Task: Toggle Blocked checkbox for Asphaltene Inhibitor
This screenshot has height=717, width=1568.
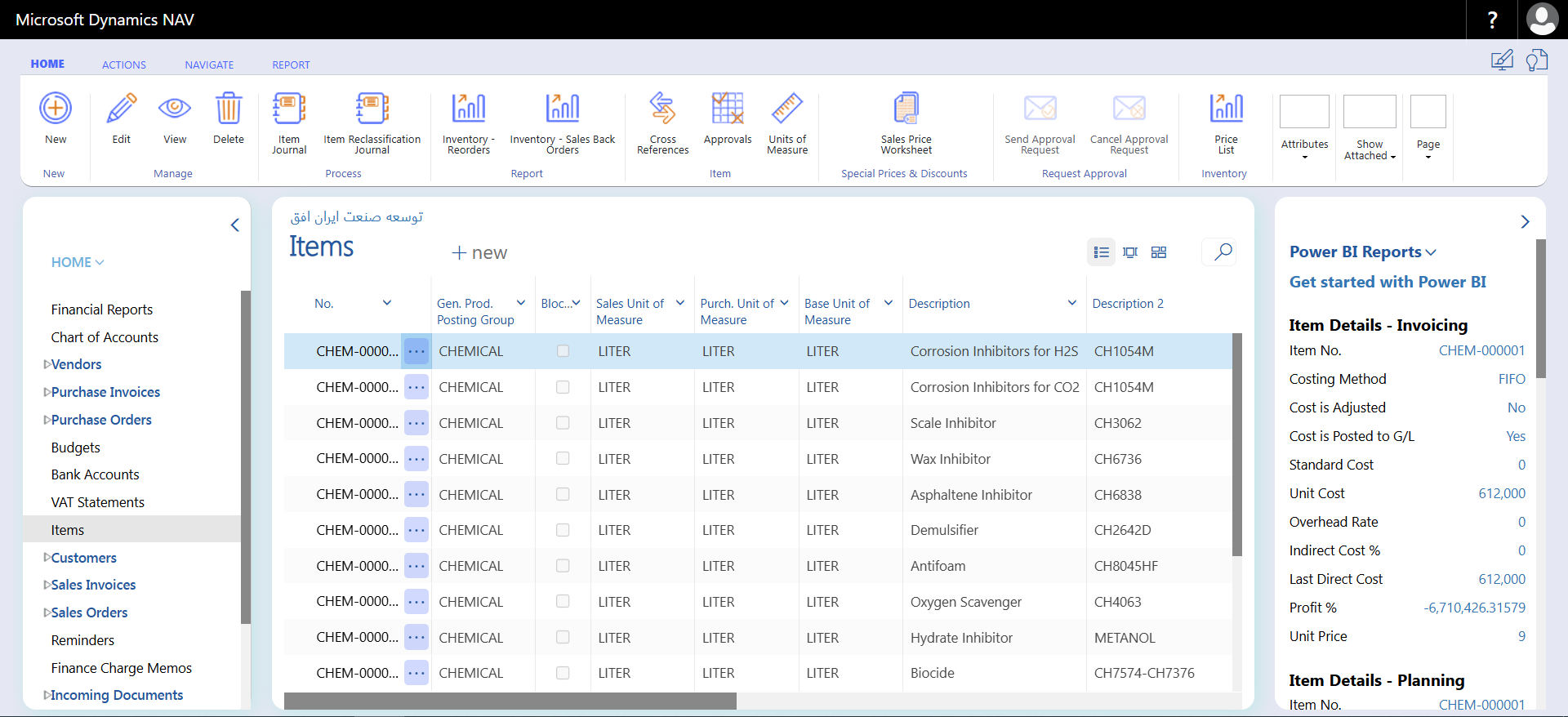Action: (x=563, y=494)
